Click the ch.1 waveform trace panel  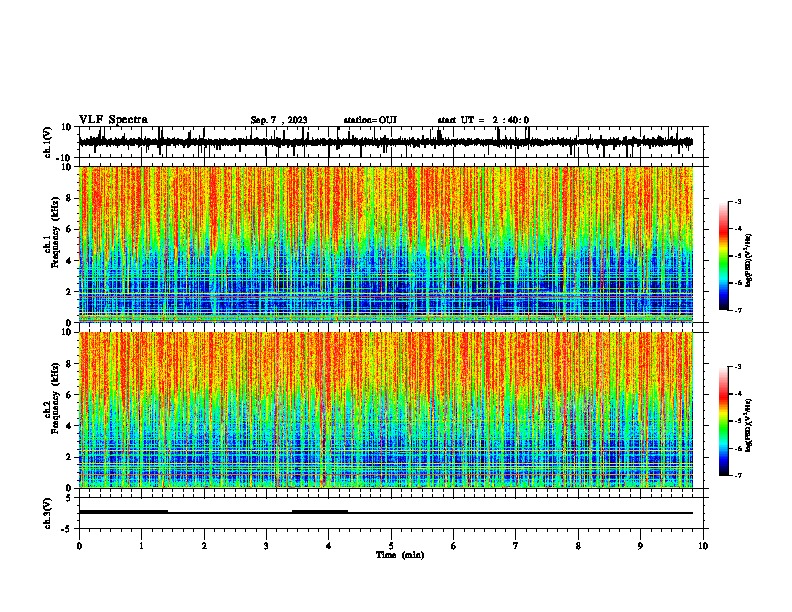(391, 142)
